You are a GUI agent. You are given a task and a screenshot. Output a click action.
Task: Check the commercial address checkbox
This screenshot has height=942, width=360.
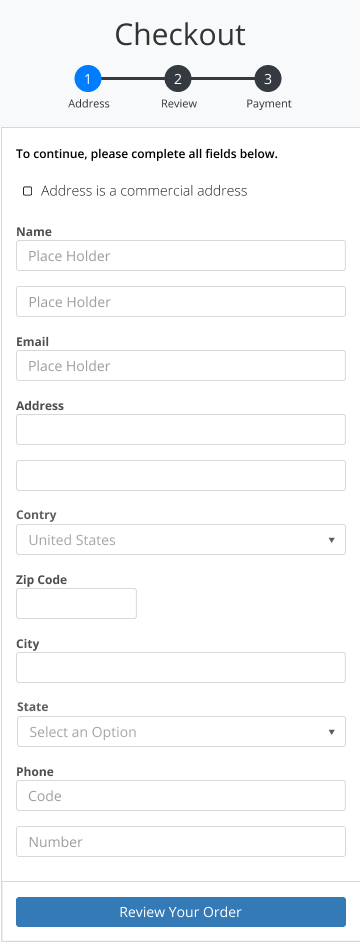point(27,191)
